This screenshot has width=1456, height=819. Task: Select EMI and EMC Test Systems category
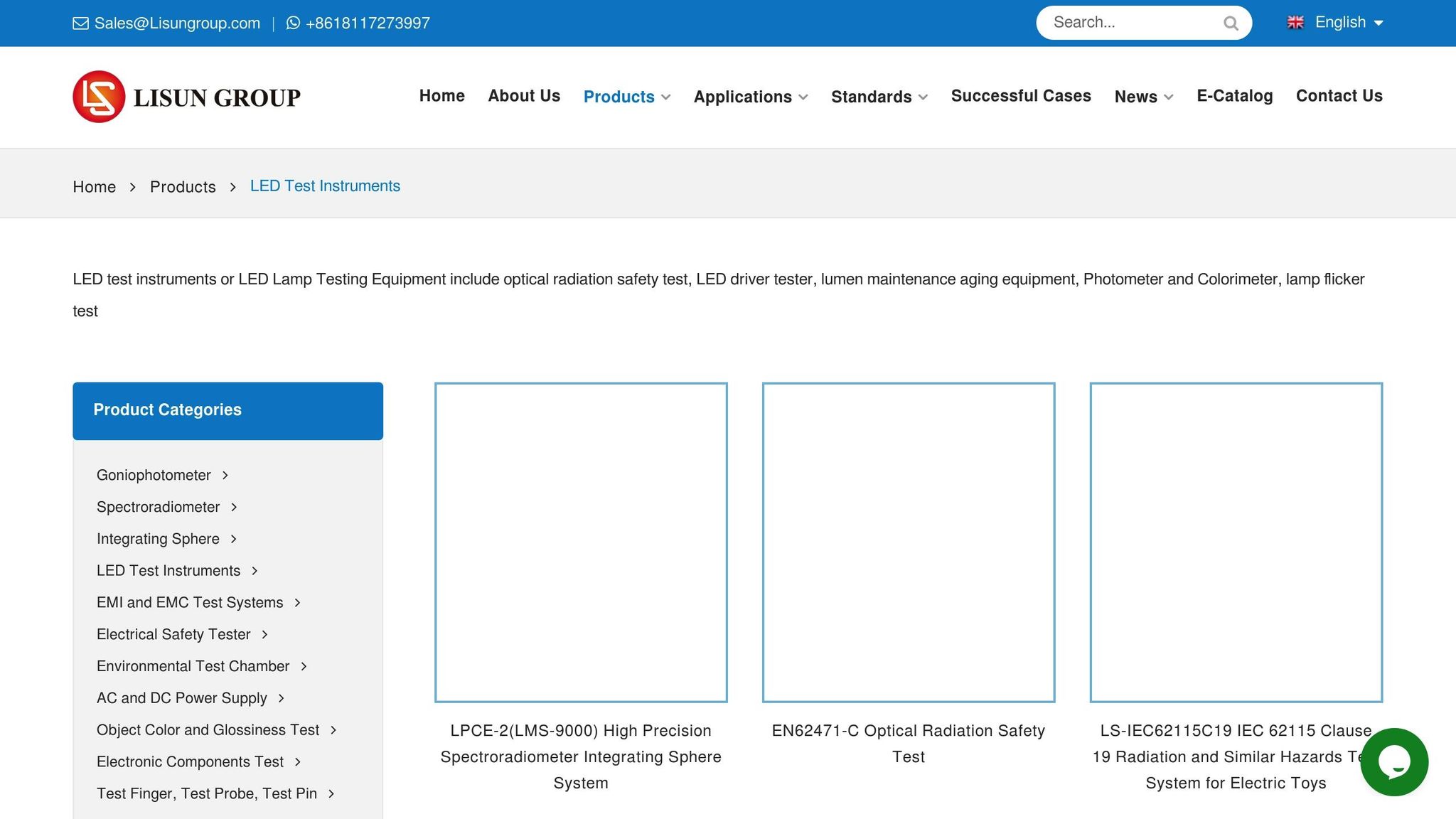coord(190,602)
